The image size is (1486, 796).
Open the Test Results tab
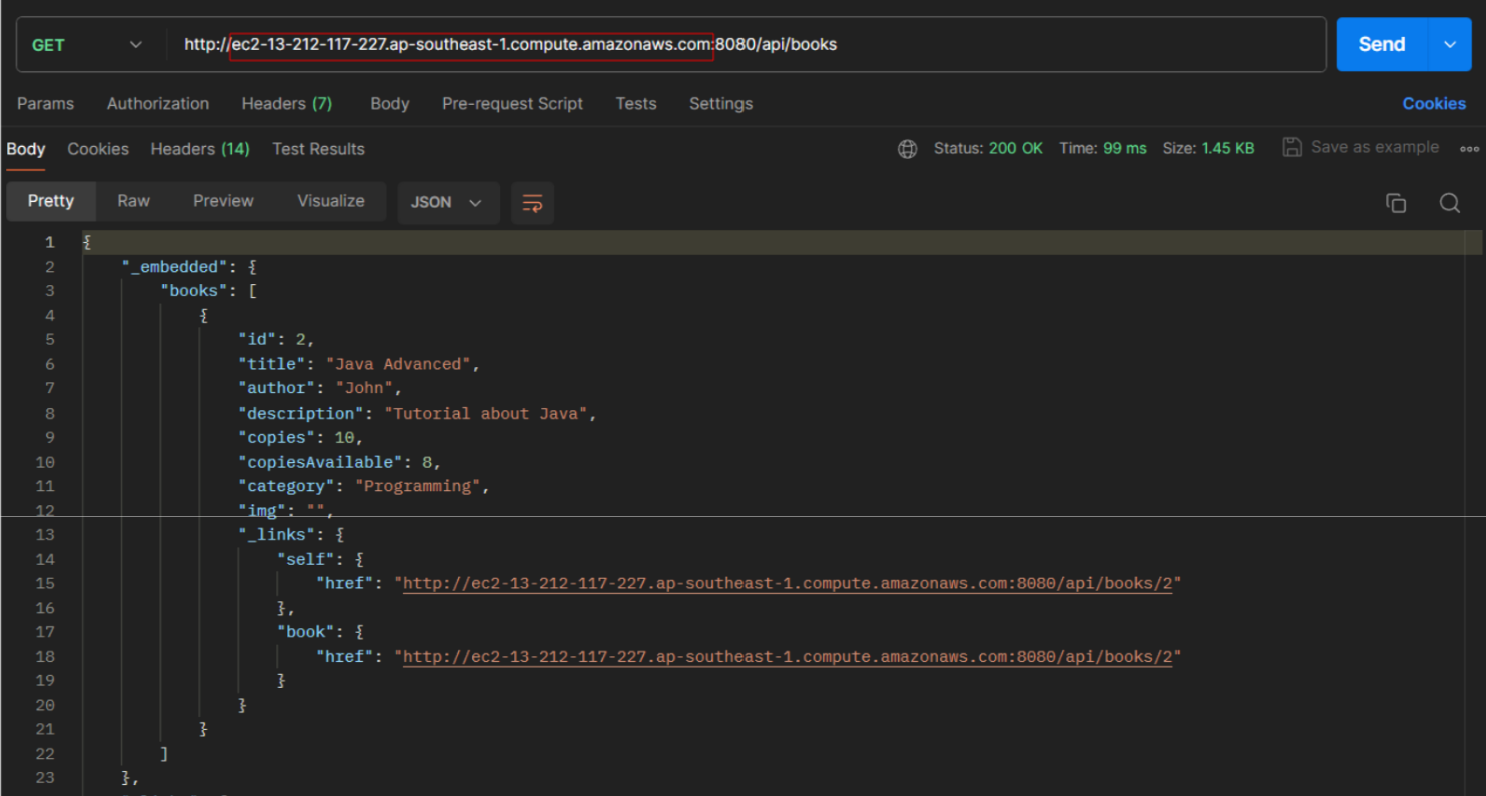point(318,149)
